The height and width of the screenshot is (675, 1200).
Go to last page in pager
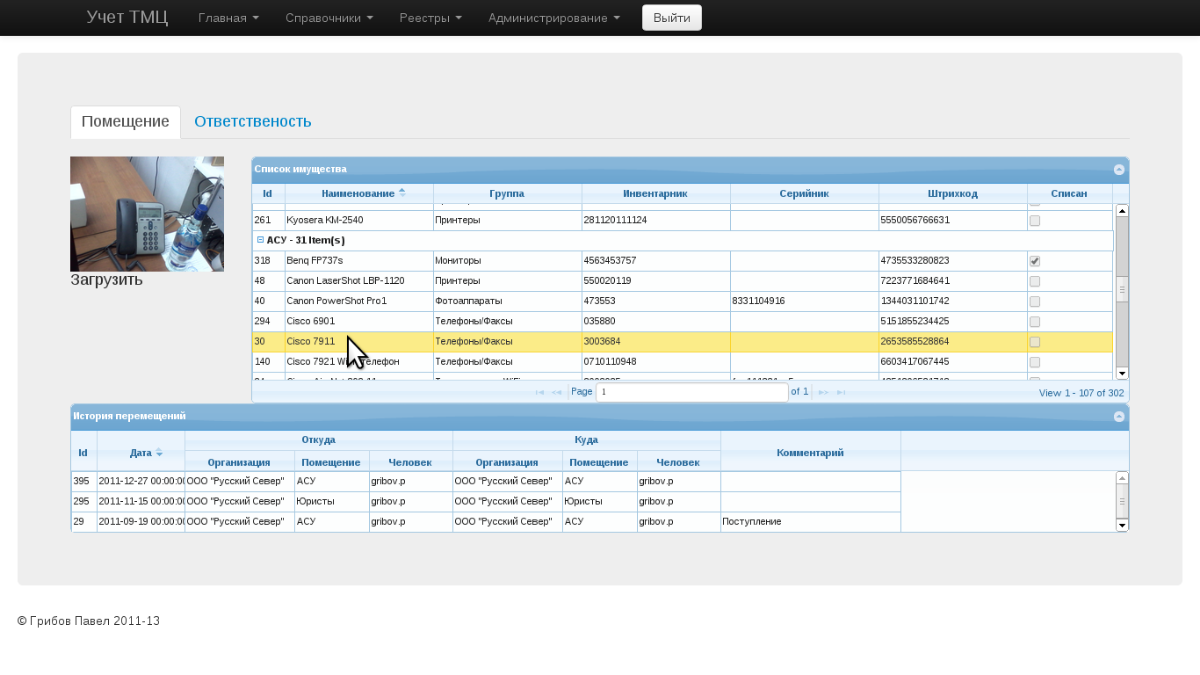click(x=841, y=392)
